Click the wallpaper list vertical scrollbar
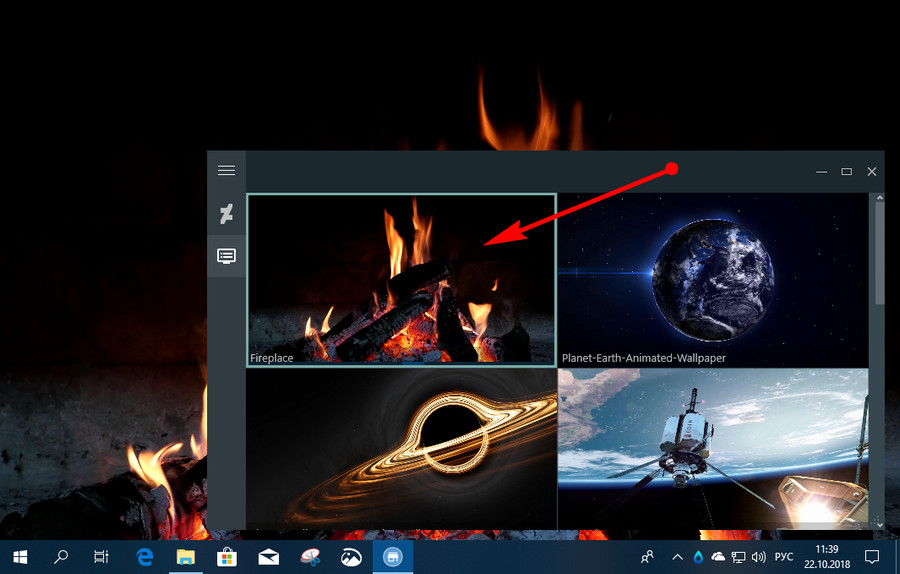This screenshot has width=900, height=574. pos(878,255)
